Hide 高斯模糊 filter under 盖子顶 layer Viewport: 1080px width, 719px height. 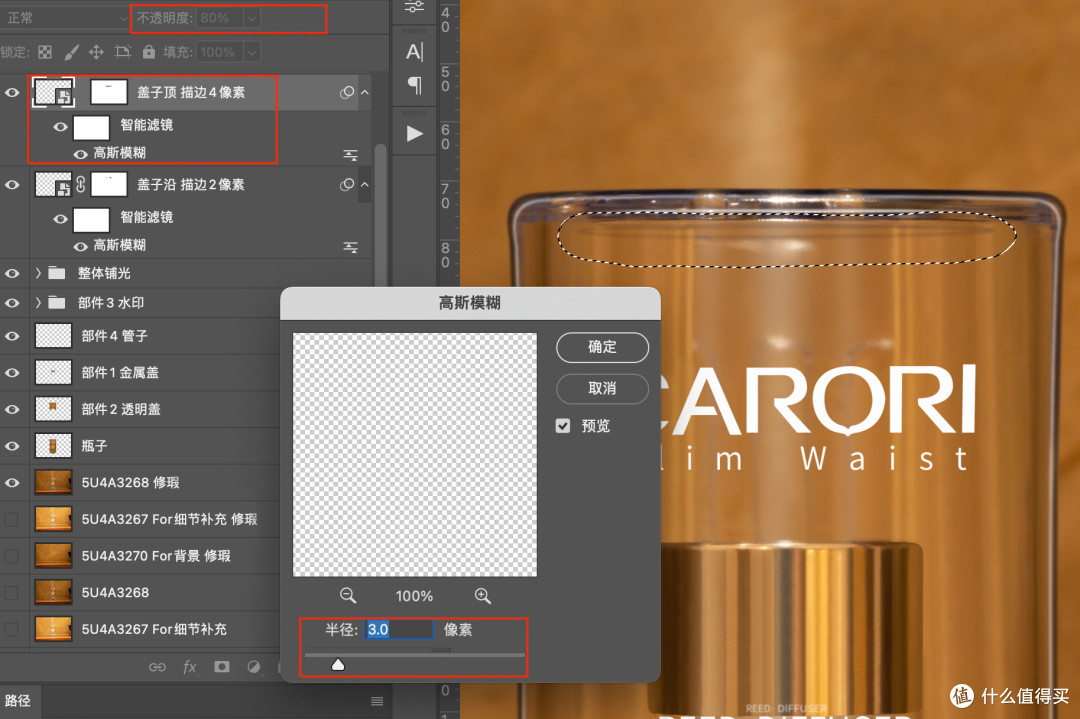pos(81,154)
